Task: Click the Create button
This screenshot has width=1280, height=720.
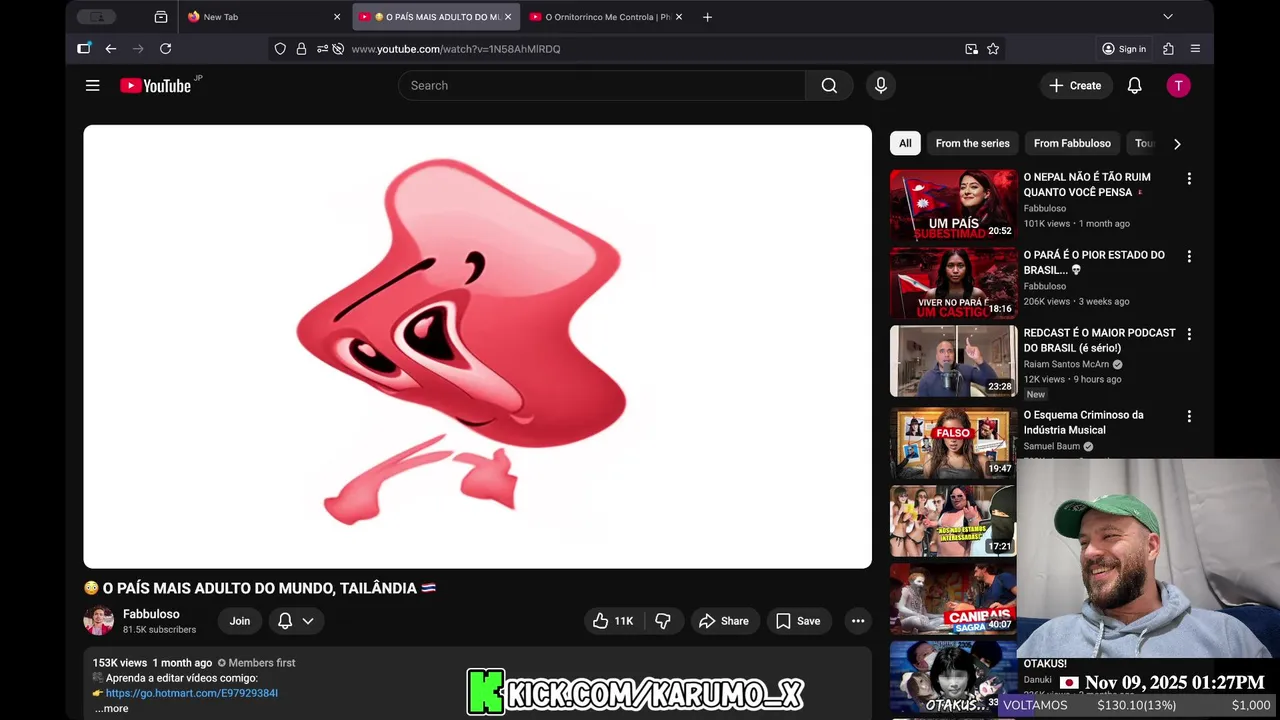Action: 1075,86
